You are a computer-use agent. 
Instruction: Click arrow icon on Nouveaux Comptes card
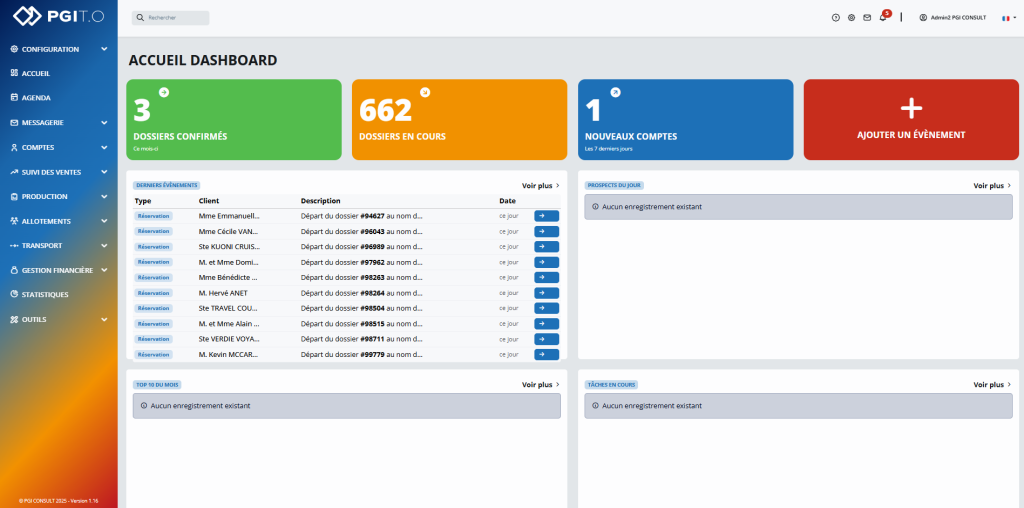(615, 92)
